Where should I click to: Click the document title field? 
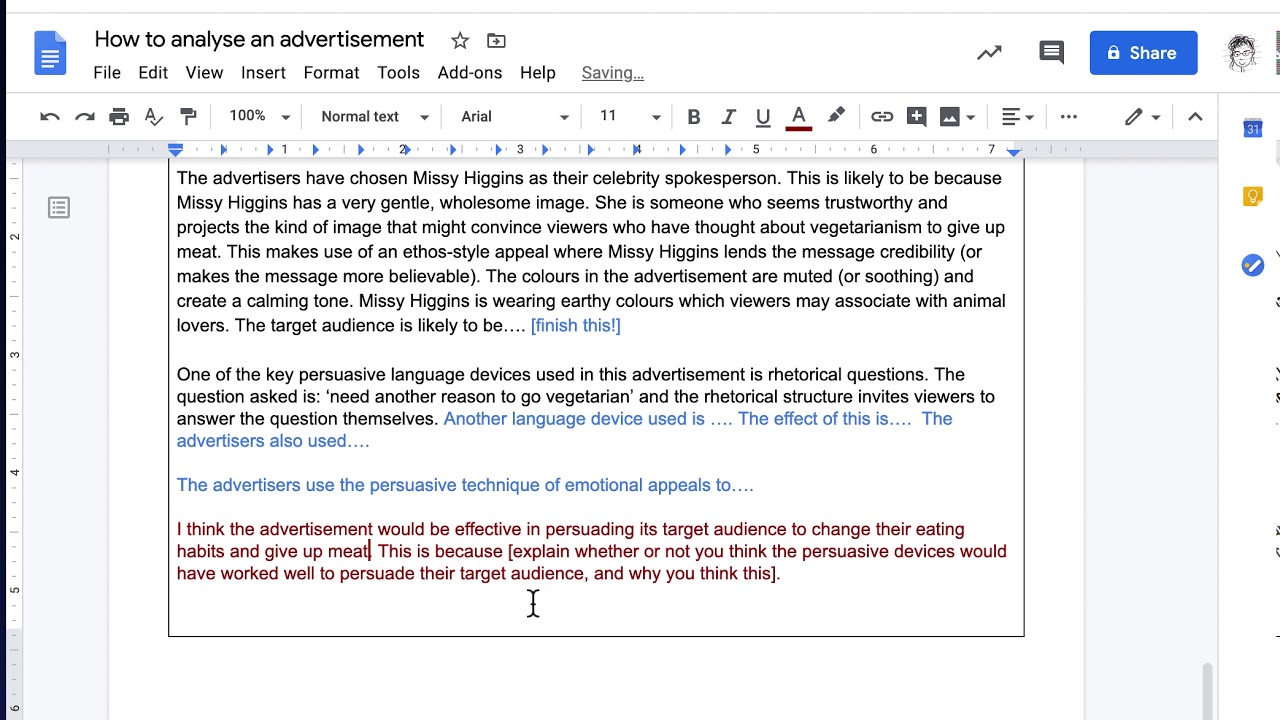259,40
